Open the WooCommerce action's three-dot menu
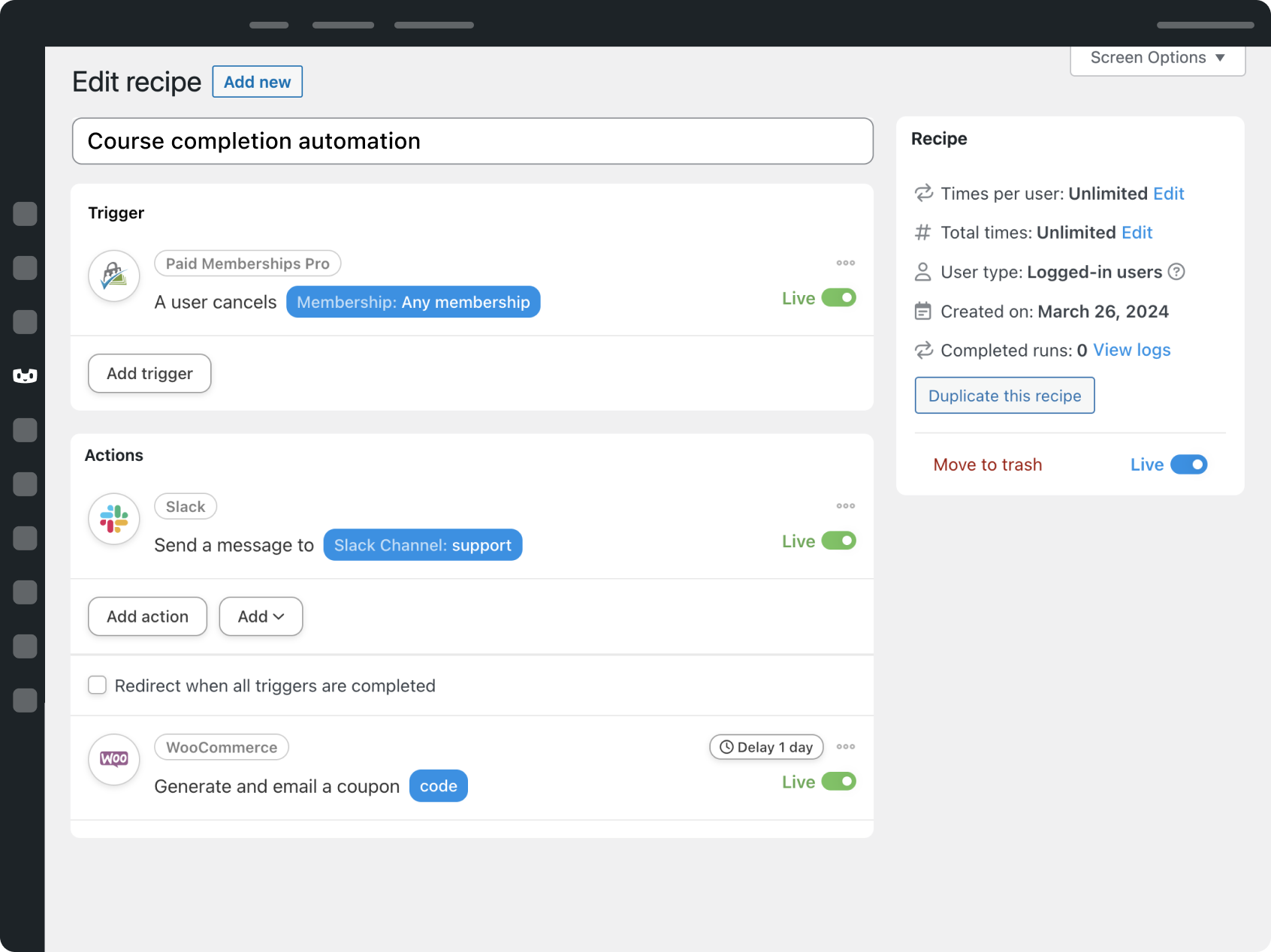The image size is (1271, 952). click(x=845, y=746)
